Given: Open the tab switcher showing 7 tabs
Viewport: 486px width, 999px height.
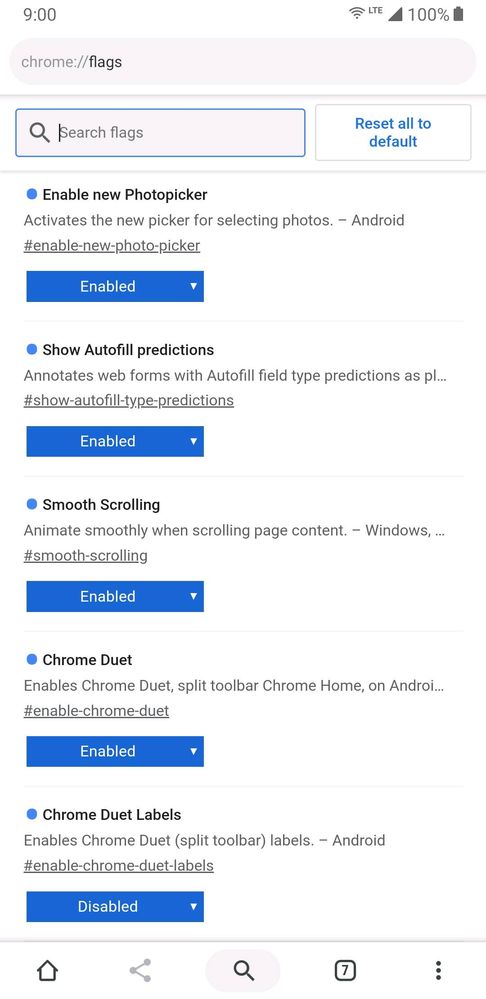Looking at the screenshot, I should [x=345, y=970].
